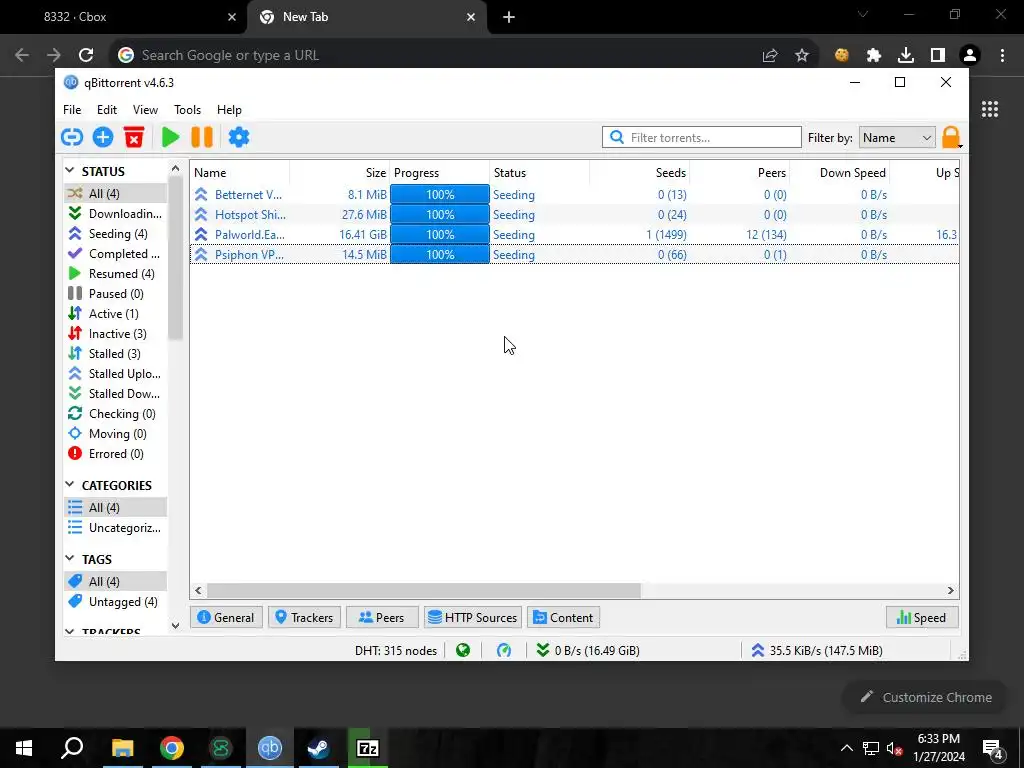
Task: Collapse the CATEGORIES section
Action: pyautogui.click(x=70, y=485)
